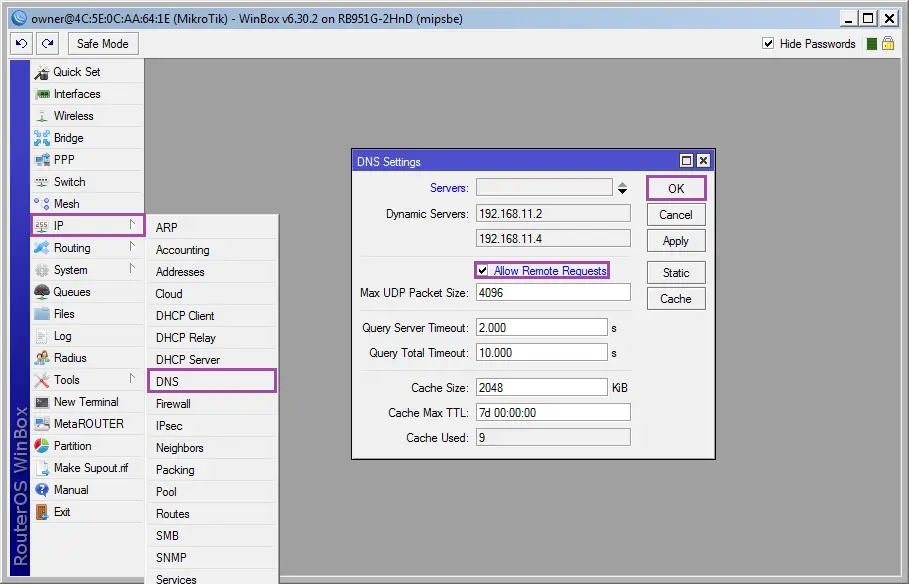Click Cache Max TTL field

pyautogui.click(x=553, y=412)
